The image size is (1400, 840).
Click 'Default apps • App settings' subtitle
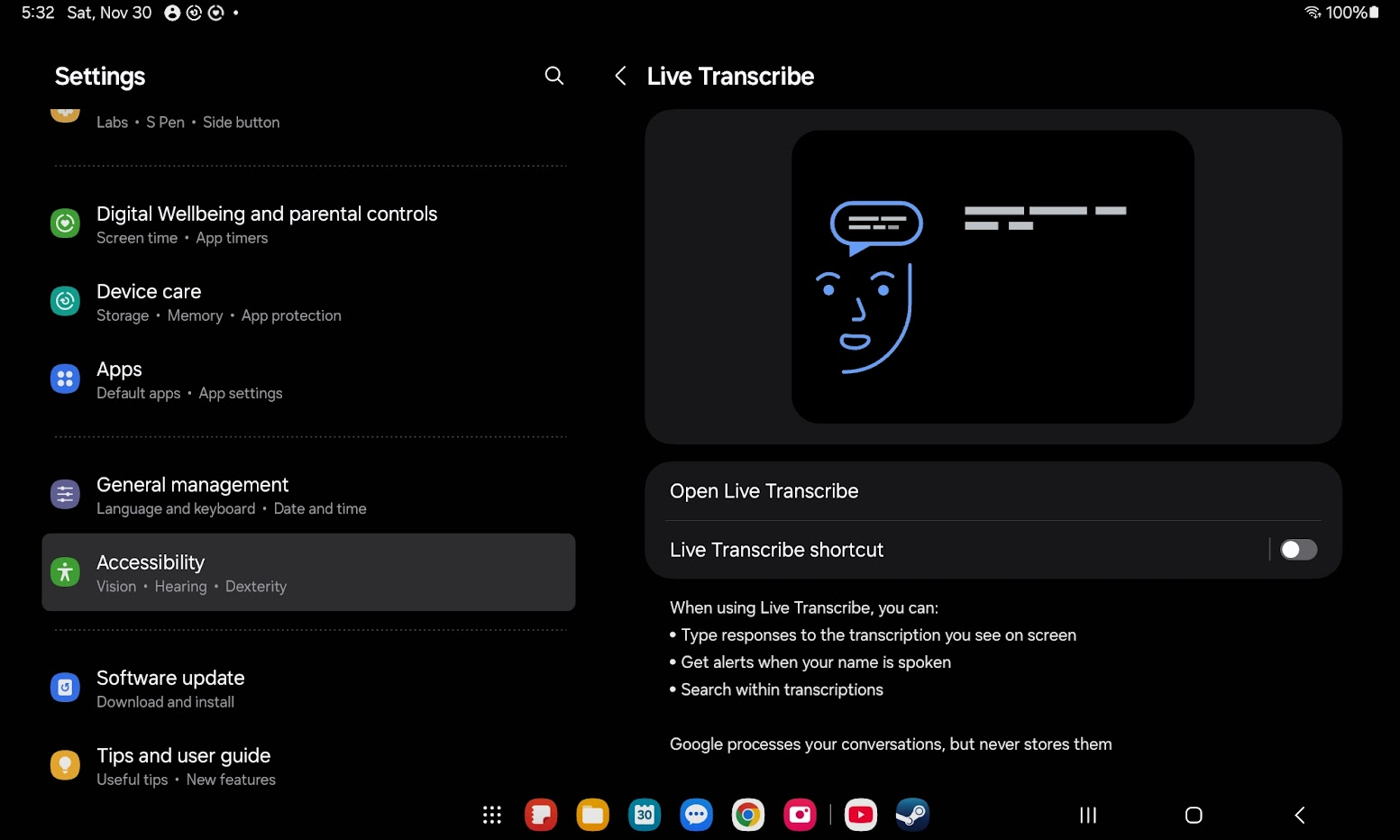(189, 393)
